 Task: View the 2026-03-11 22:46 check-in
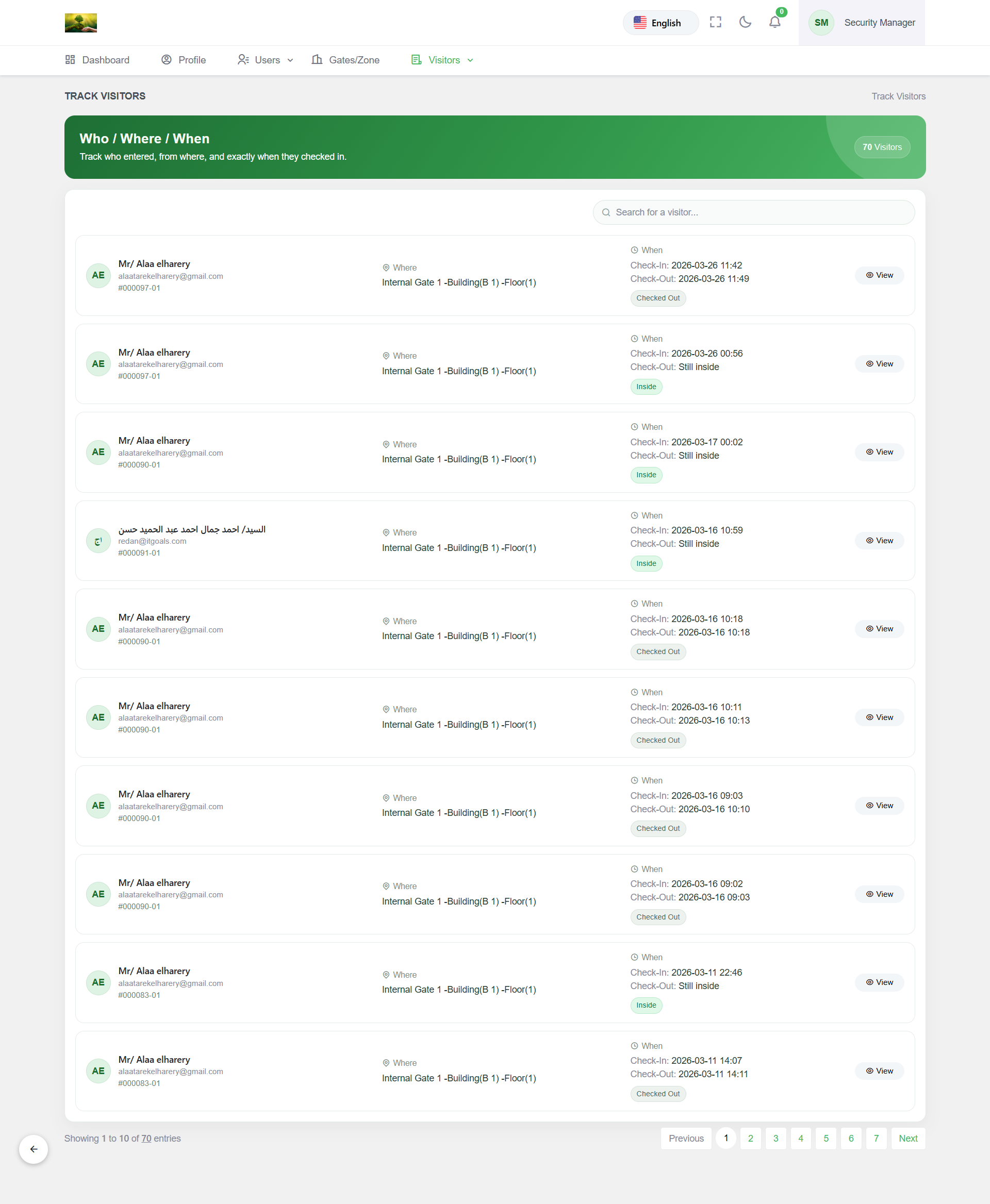coord(879,982)
